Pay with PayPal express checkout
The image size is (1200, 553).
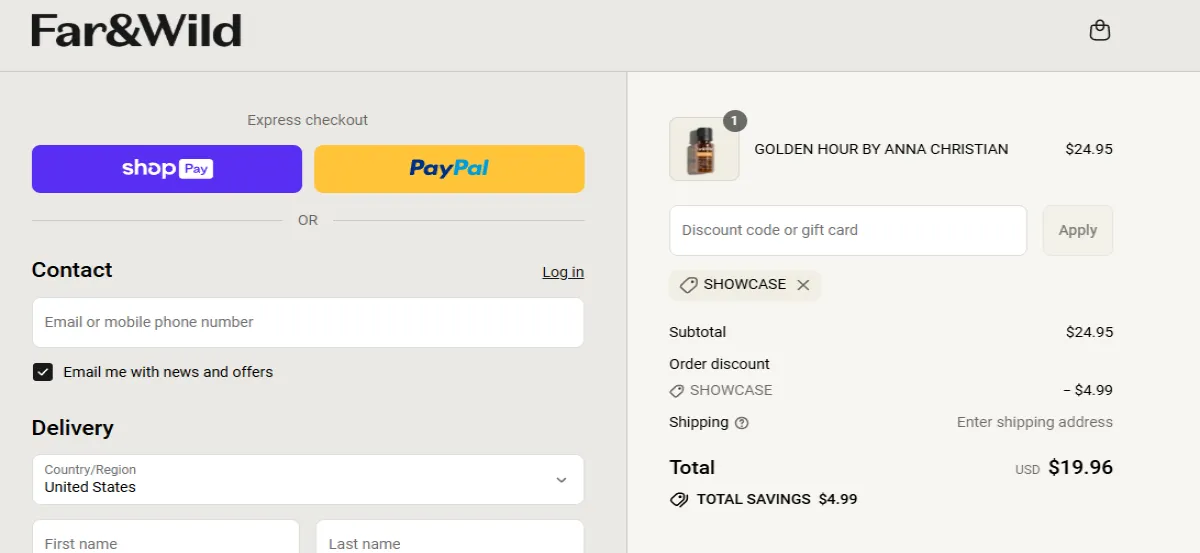449,169
